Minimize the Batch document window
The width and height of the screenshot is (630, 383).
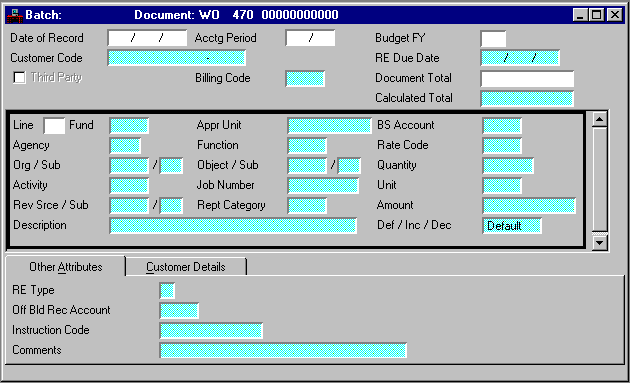point(580,15)
